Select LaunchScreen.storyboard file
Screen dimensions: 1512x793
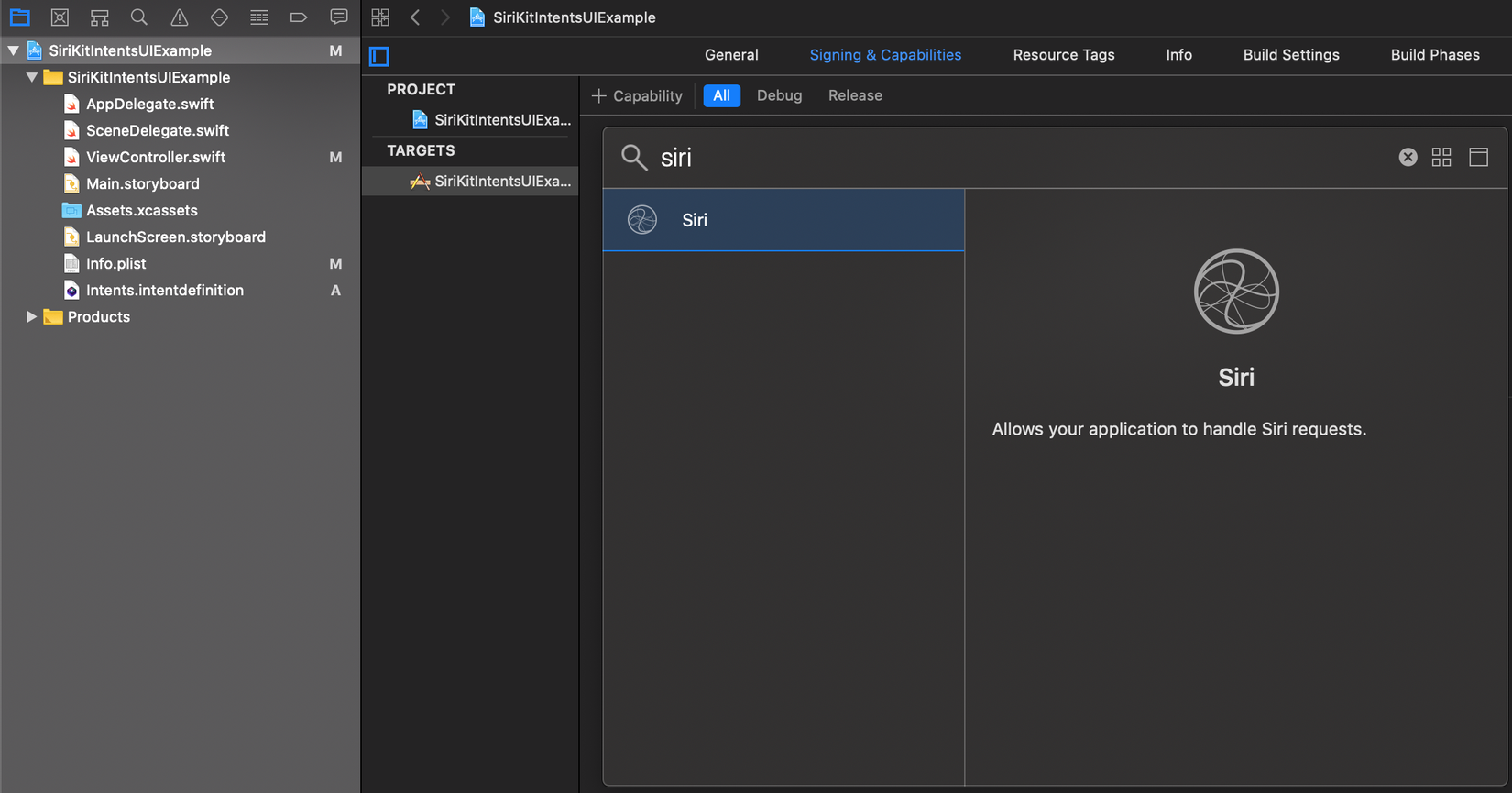(x=175, y=237)
